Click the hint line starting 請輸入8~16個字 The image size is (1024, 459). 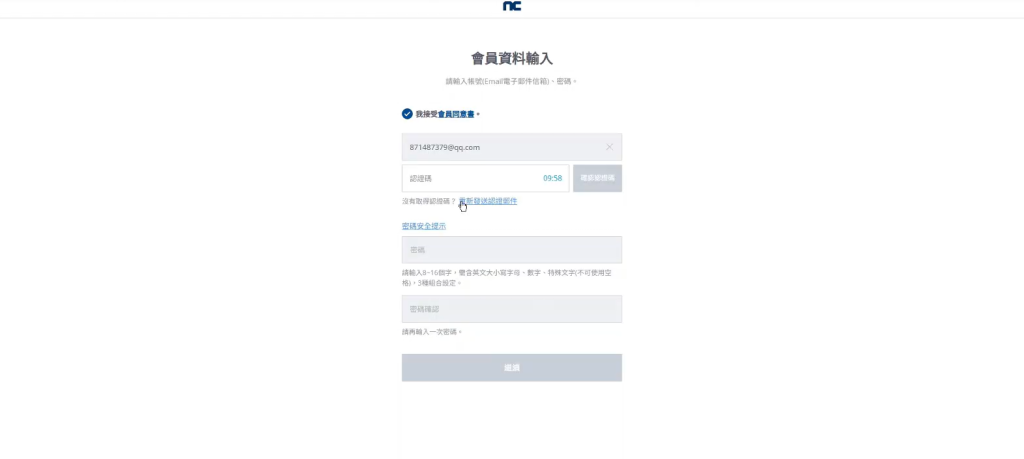coord(507,273)
